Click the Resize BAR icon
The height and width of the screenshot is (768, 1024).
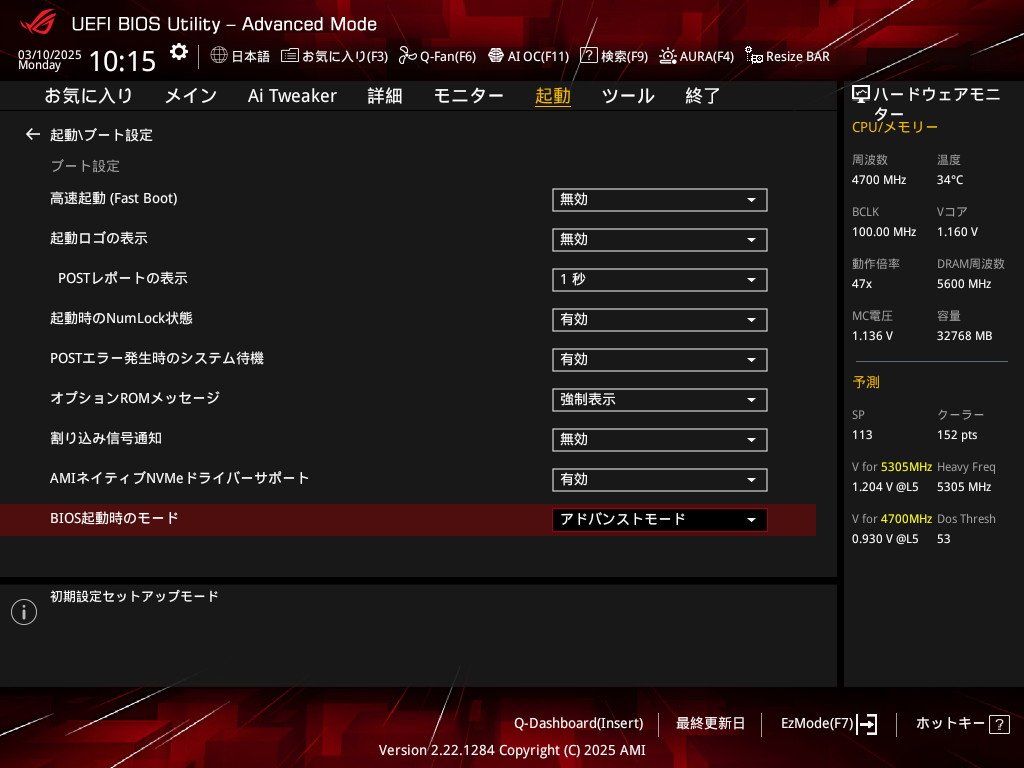point(754,56)
